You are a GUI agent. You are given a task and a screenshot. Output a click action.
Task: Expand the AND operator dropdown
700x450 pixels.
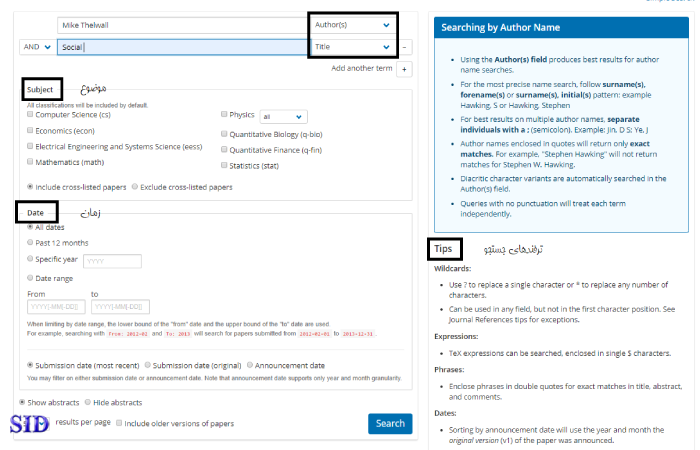pyautogui.click(x=35, y=47)
